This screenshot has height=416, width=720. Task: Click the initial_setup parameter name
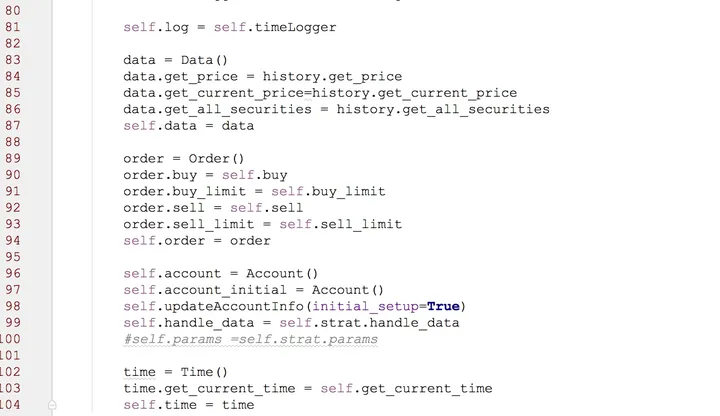pyautogui.click(x=365, y=307)
